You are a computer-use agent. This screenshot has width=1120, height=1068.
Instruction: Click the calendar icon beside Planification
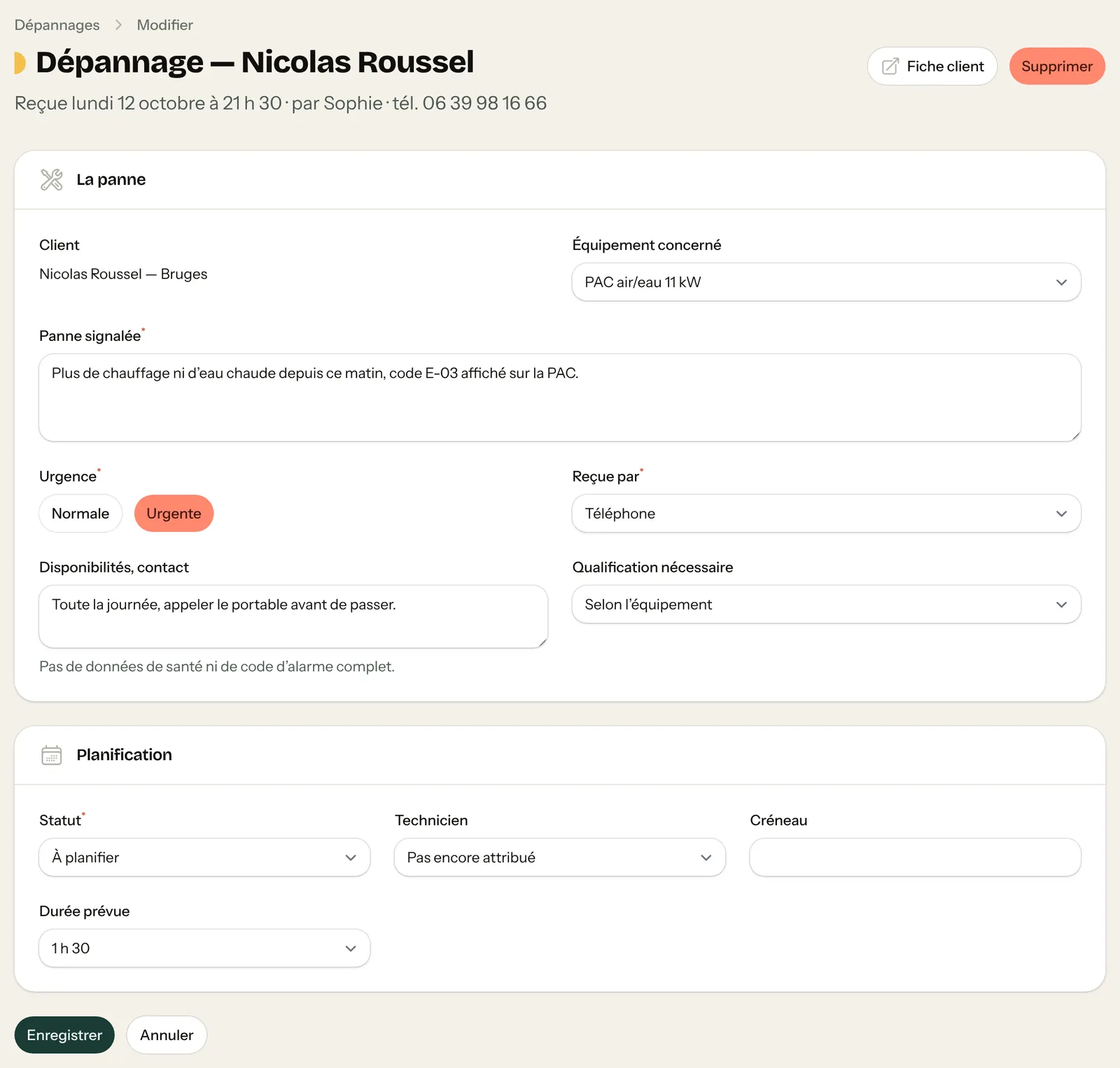pyautogui.click(x=52, y=755)
